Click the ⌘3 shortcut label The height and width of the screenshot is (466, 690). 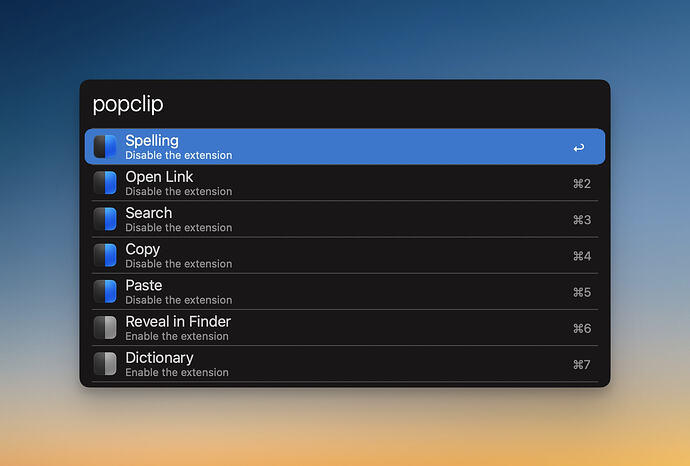tap(582, 220)
